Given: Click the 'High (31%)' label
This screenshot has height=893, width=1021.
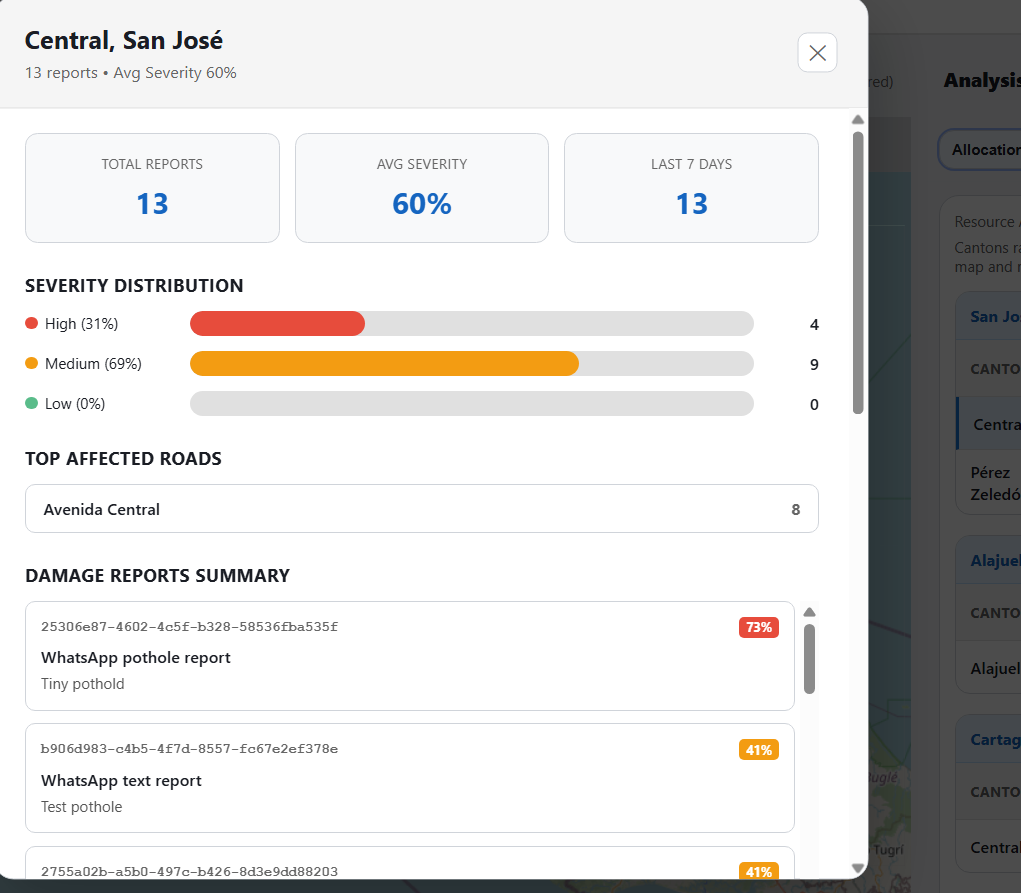Looking at the screenshot, I should point(81,324).
